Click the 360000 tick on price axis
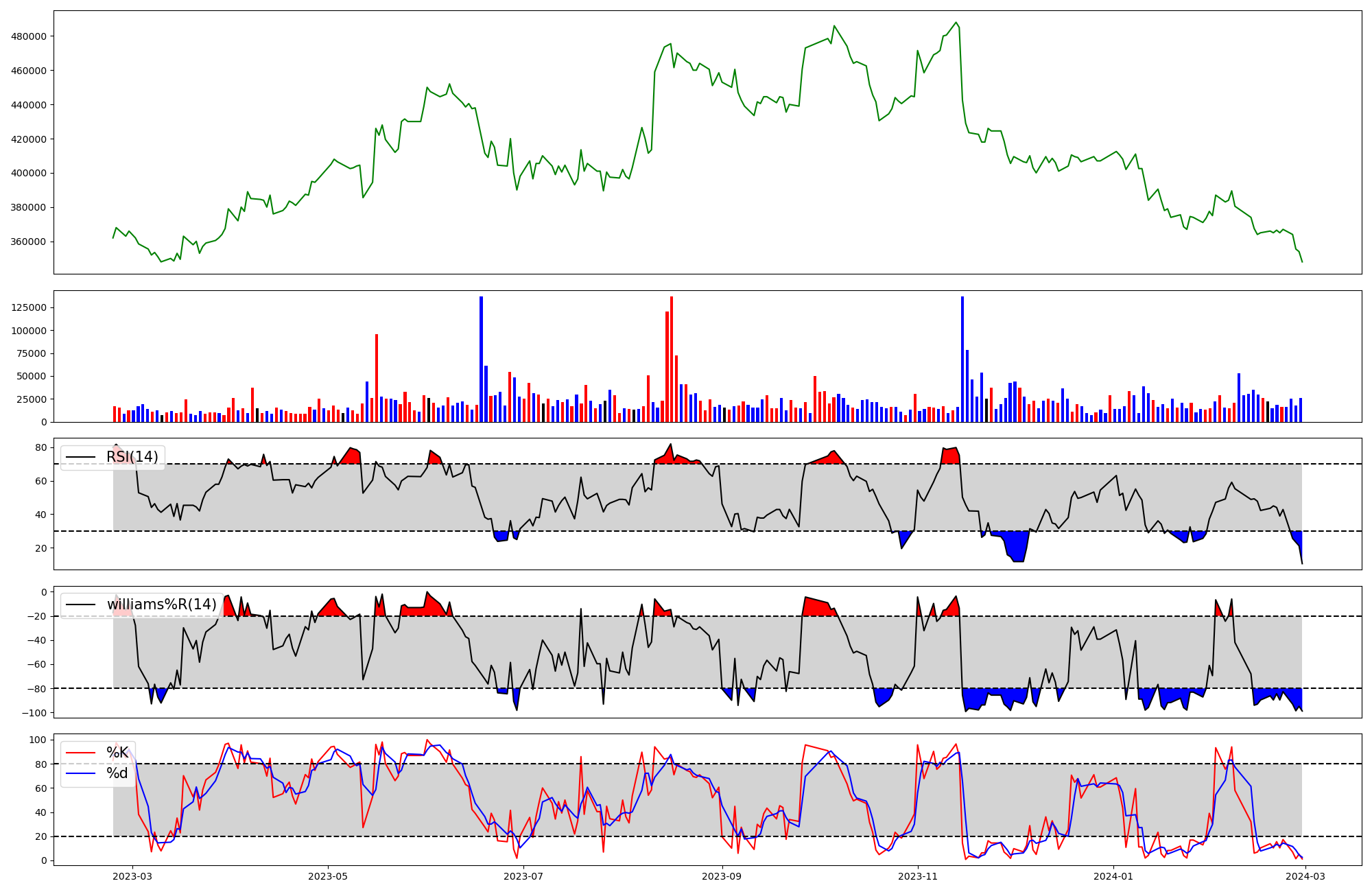 (x=29, y=242)
